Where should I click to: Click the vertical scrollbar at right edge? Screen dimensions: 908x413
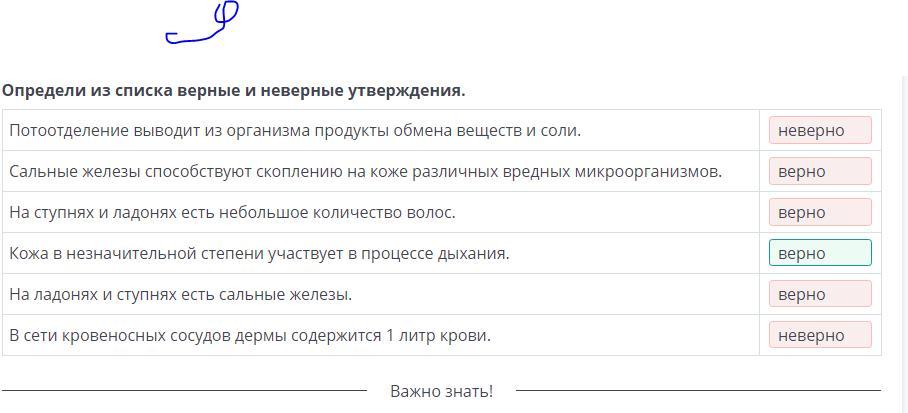pos(905,244)
